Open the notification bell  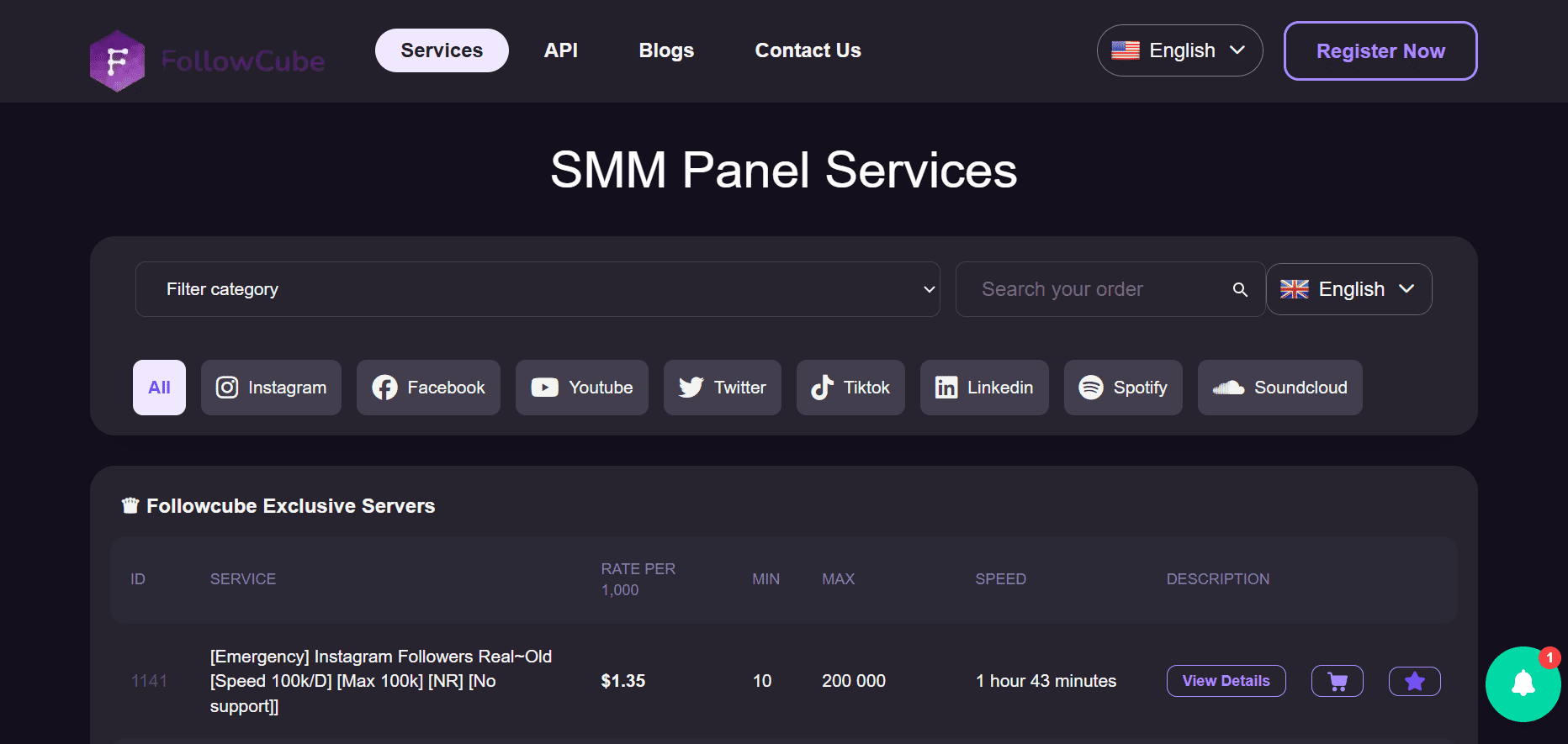1523,683
